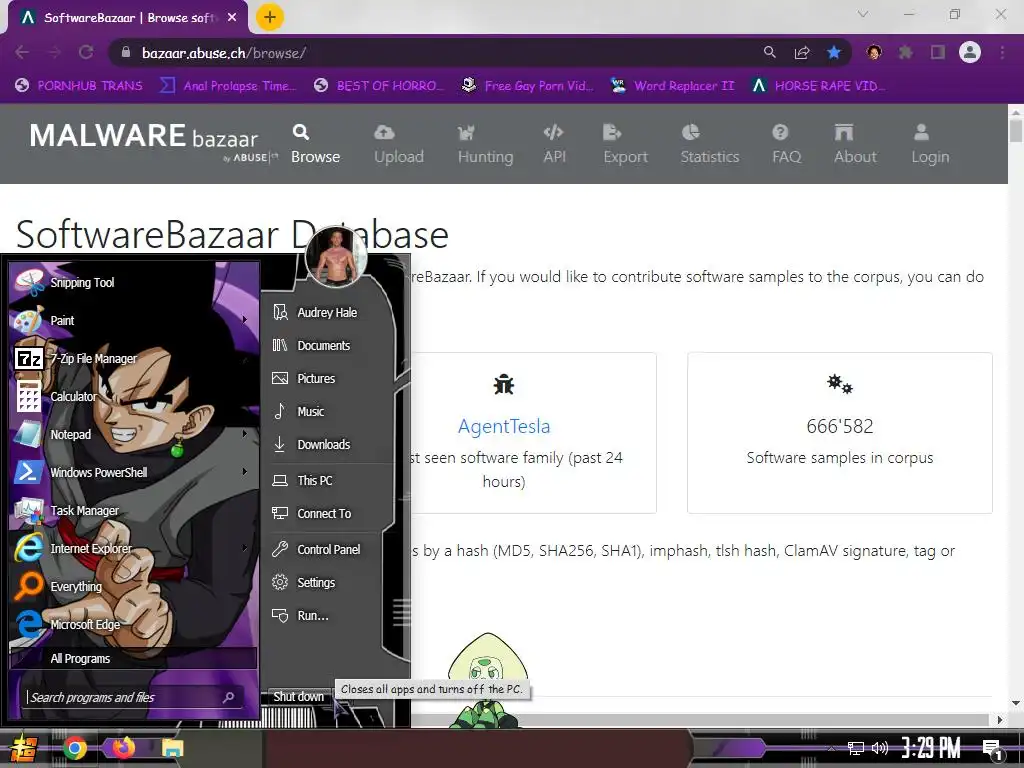Focus the Search programs and files box
Image resolution: width=1024 pixels, height=768 pixels.
click(134, 697)
